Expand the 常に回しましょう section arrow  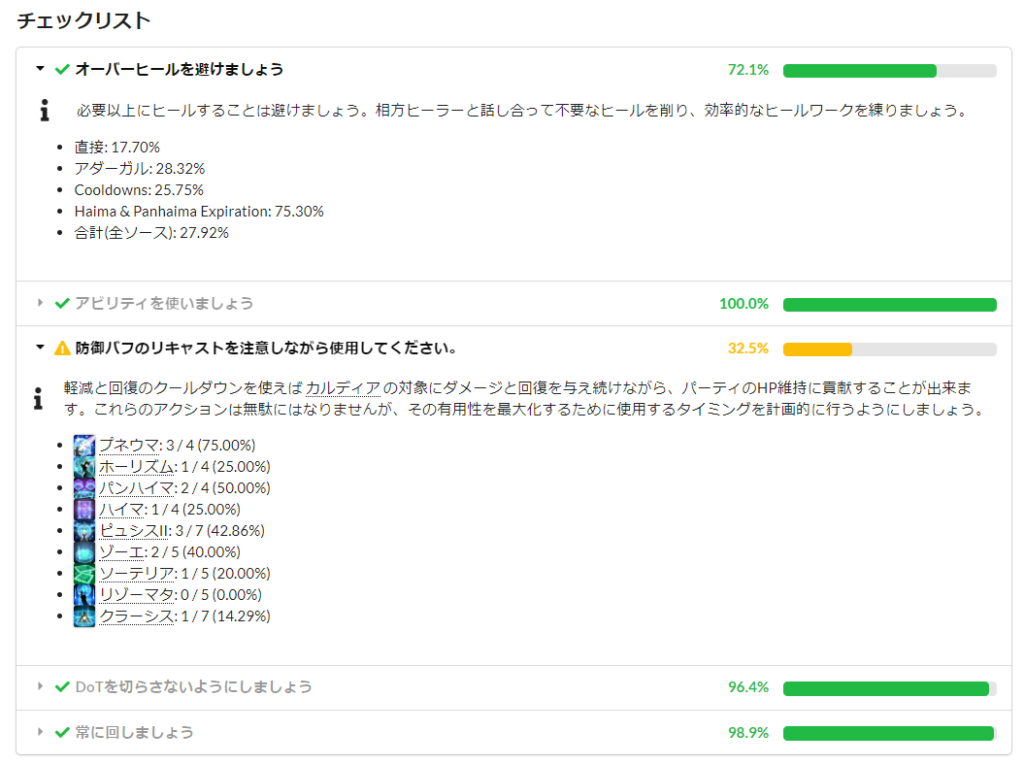(40, 732)
